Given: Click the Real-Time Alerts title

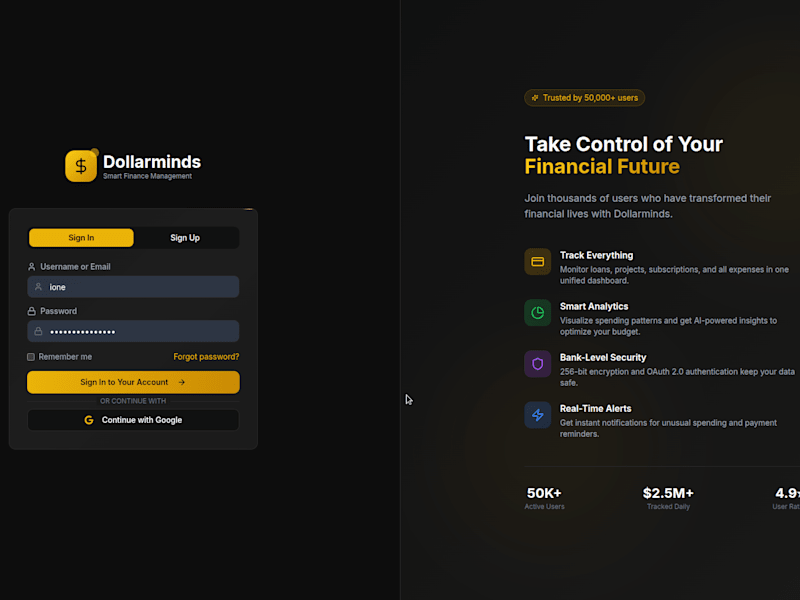Looking at the screenshot, I should [x=595, y=409].
